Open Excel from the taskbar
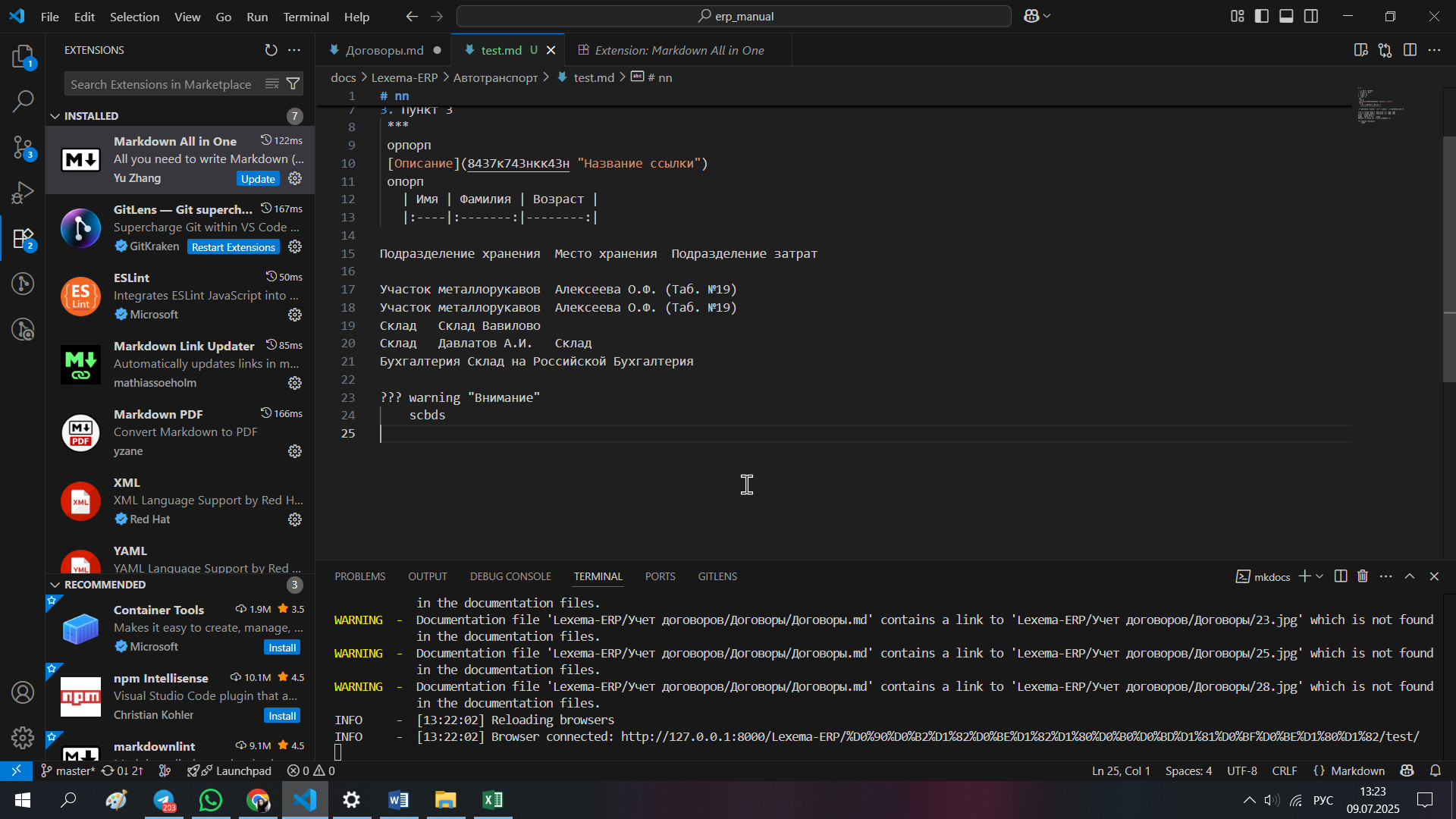This screenshot has width=1456, height=819. tap(493, 800)
